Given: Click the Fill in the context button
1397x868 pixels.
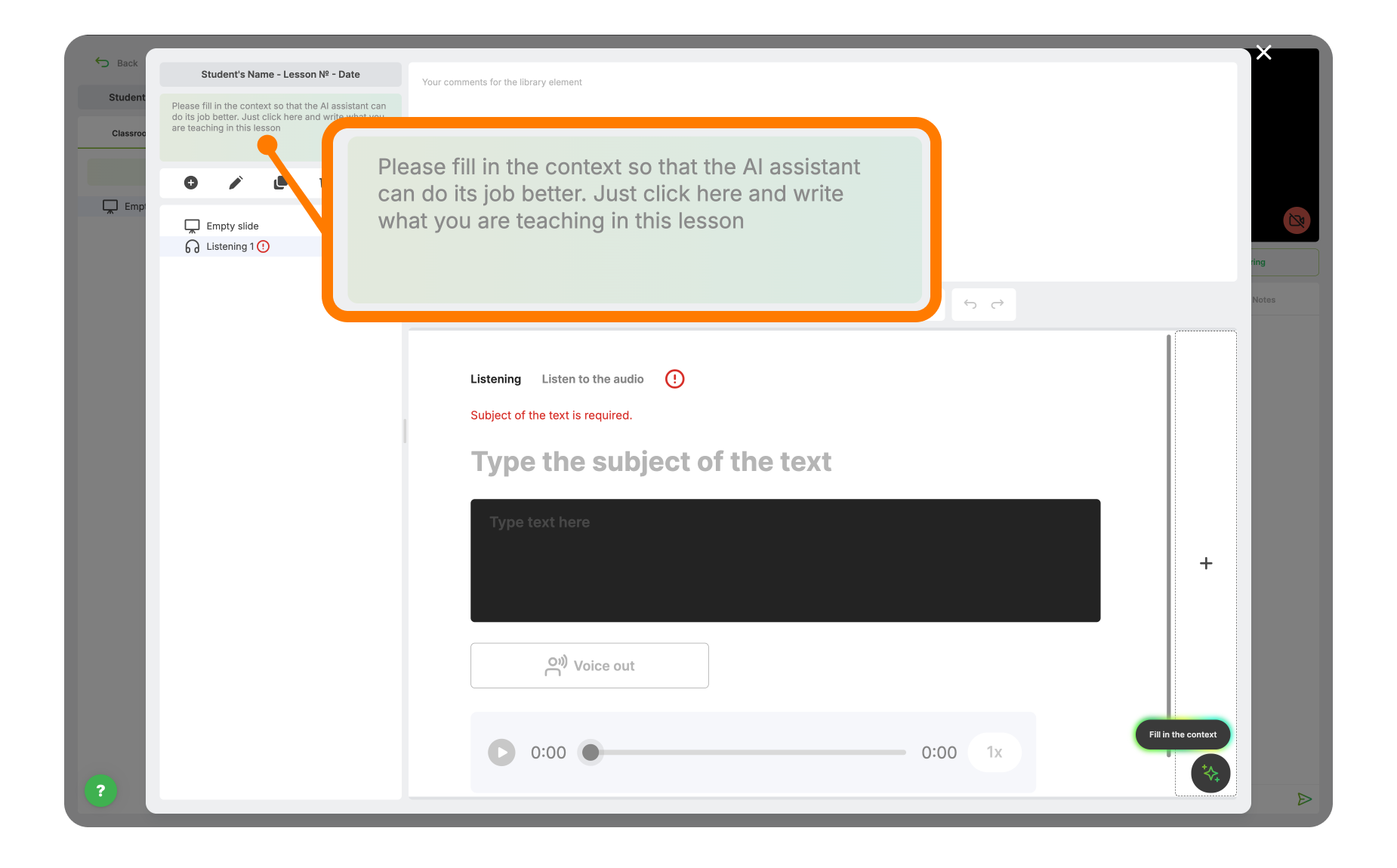Looking at the screenshot, I should coord(1183,734).
